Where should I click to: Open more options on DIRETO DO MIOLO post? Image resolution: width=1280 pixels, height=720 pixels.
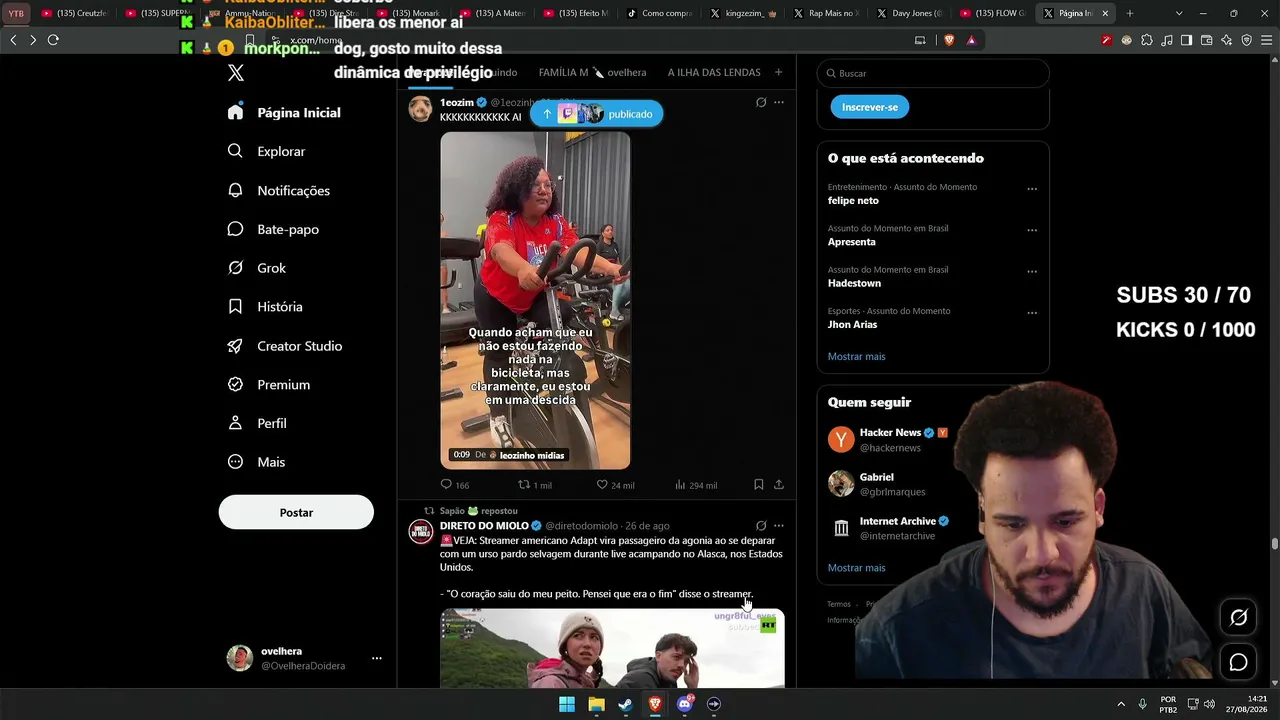(x=779, y=525)
